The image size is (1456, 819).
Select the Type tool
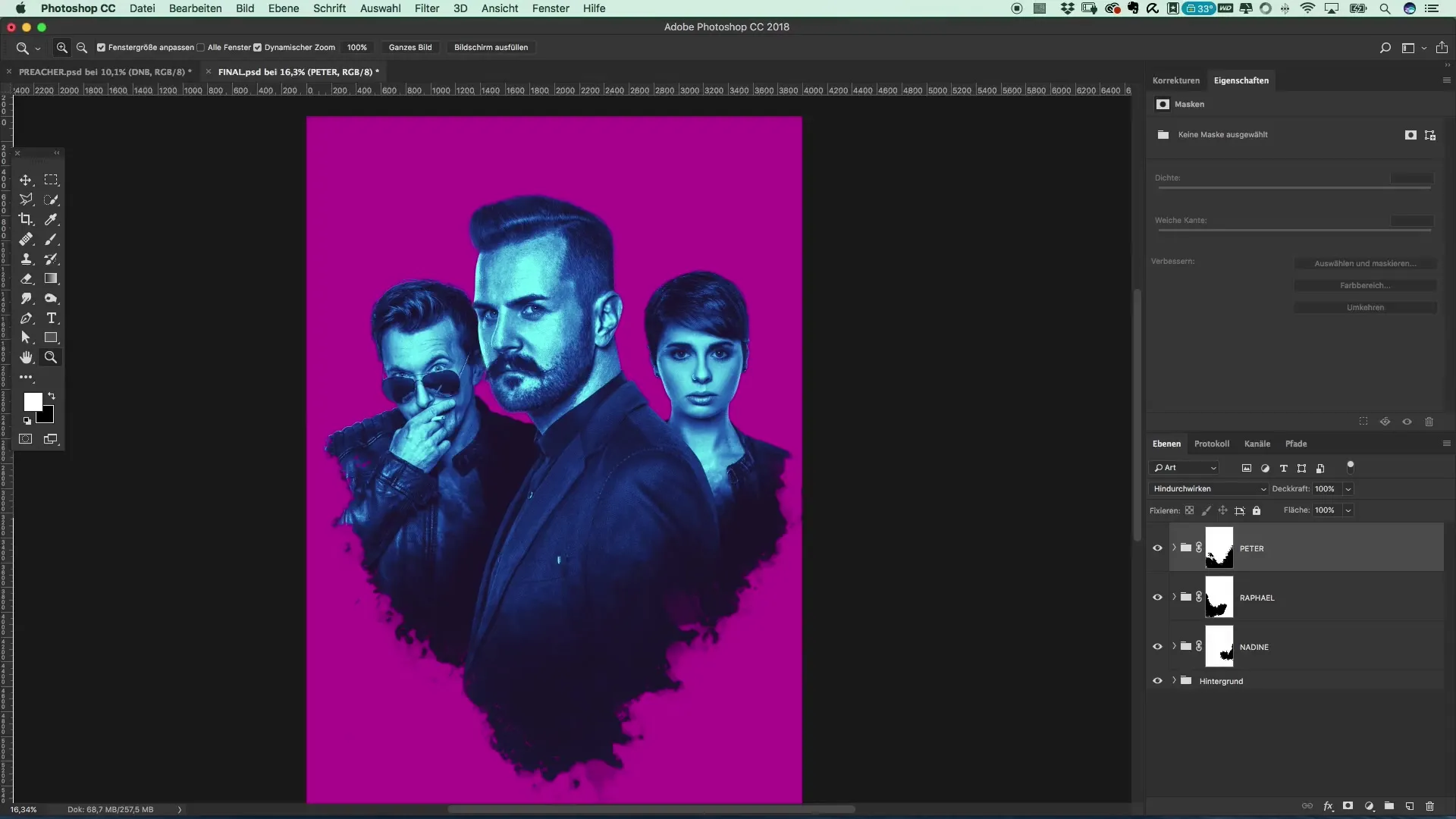coord(51,318)
